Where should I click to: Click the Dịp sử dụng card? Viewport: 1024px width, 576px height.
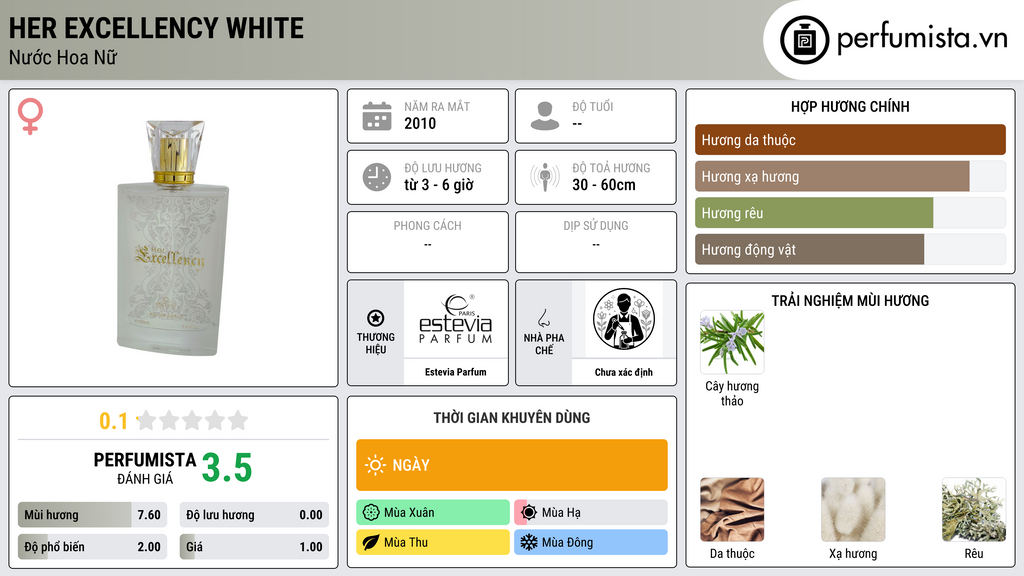596,242
